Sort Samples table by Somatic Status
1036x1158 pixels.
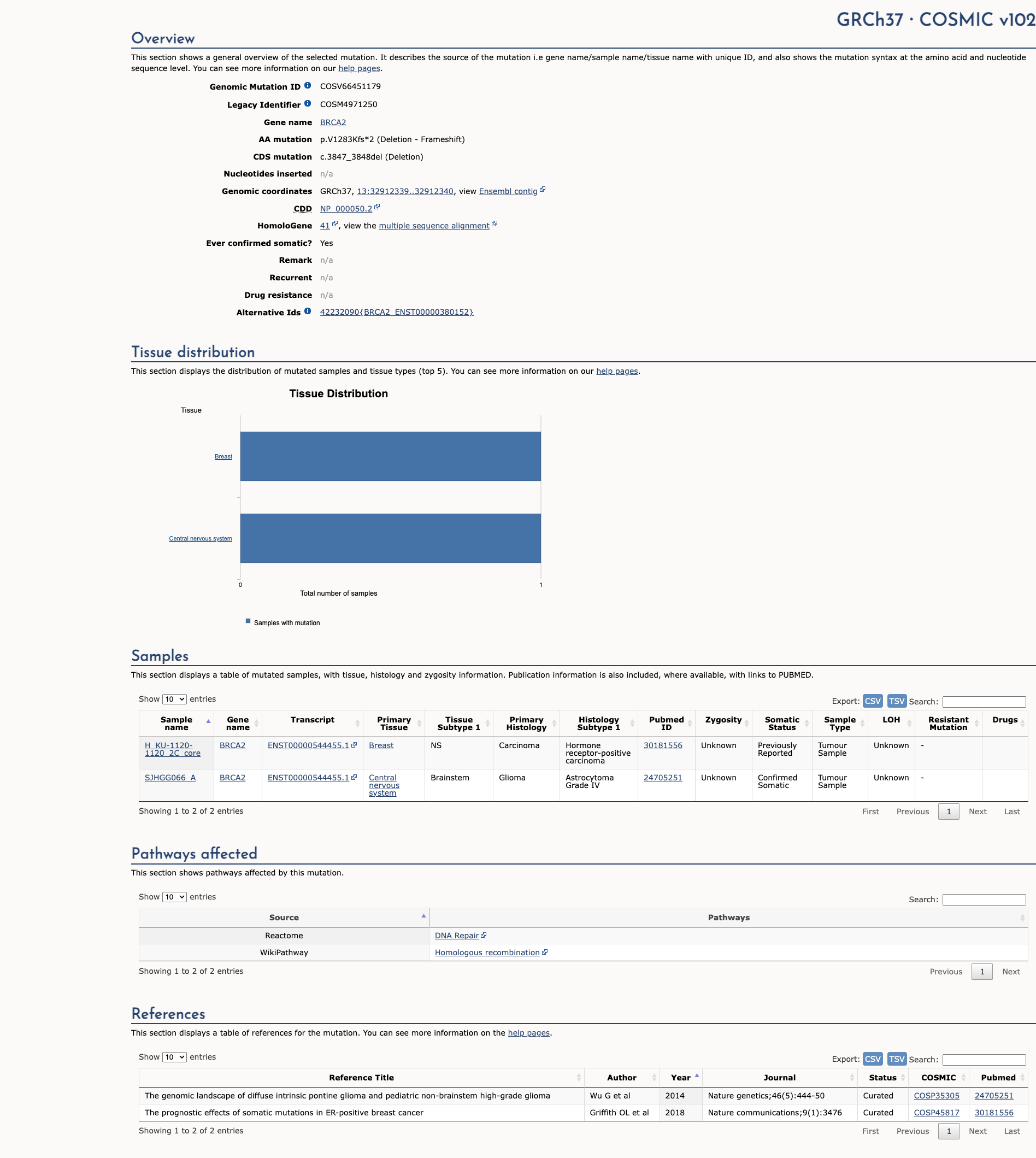(x=782, y=724)
